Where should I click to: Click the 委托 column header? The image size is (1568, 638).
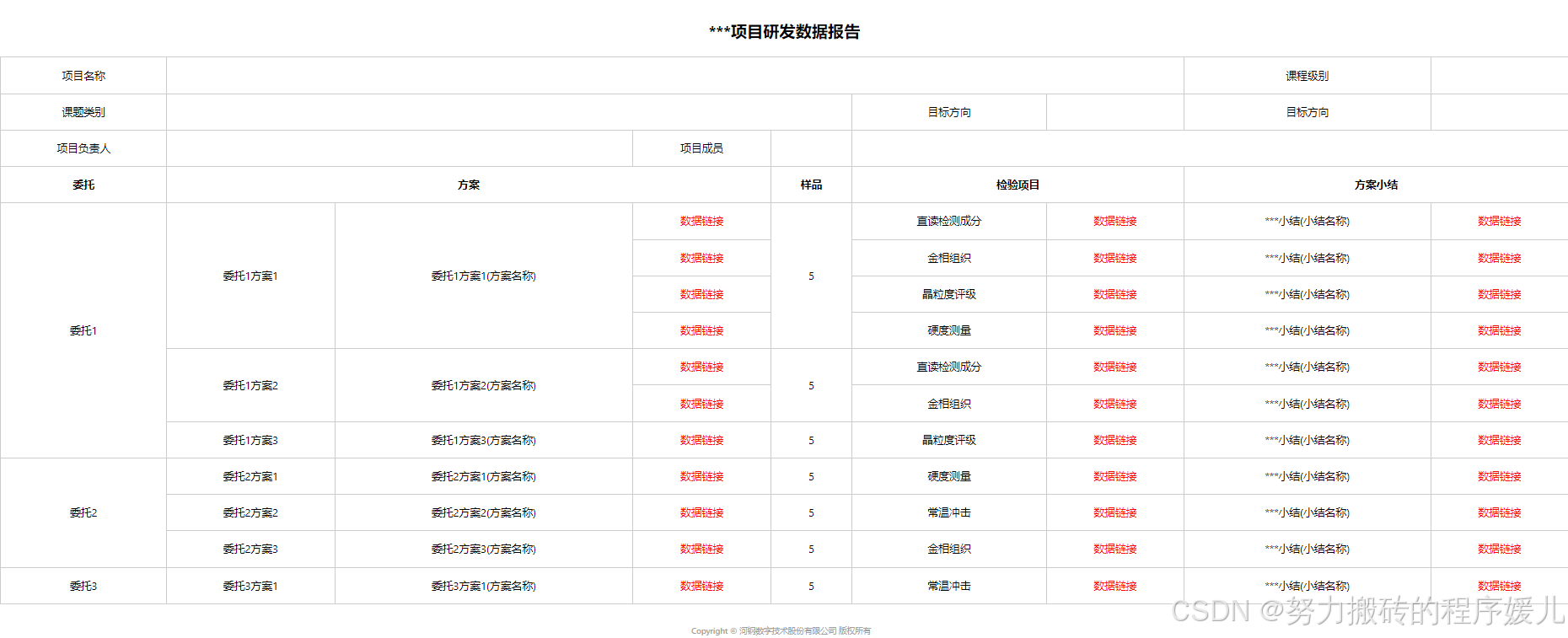click(x=83, y=185)
